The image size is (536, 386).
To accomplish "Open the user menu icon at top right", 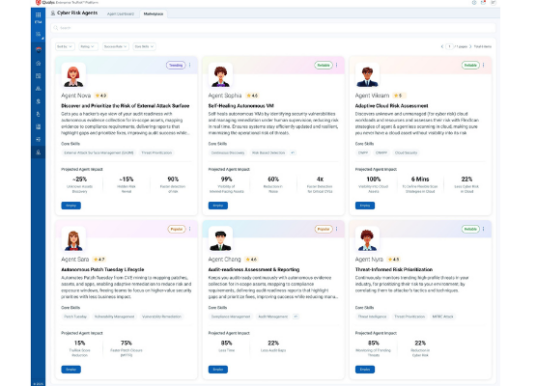I will 493,2.
